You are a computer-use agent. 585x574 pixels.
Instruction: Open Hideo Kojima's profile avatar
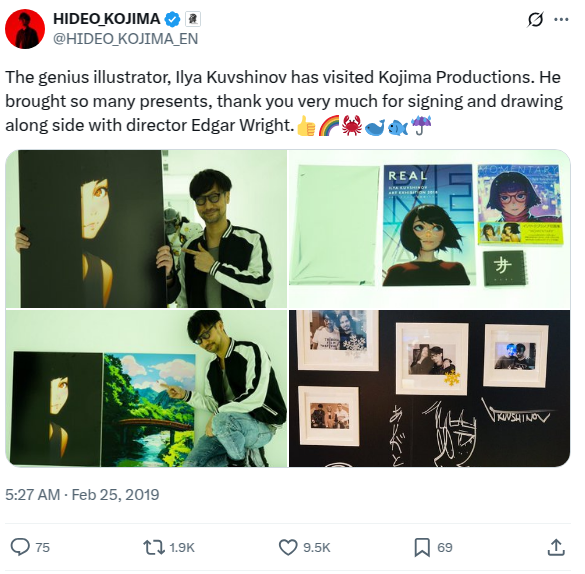(x=25, y=29)
